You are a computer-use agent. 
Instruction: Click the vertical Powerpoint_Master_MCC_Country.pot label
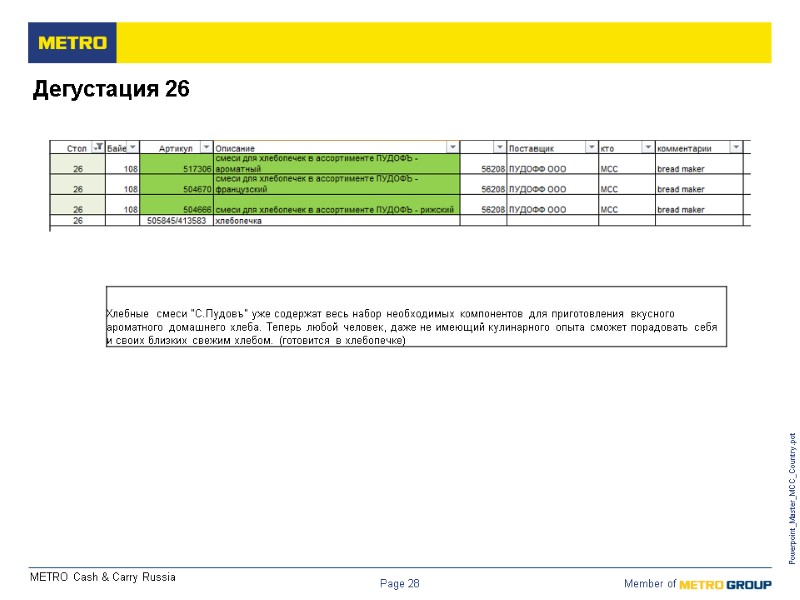coord(792,498)
